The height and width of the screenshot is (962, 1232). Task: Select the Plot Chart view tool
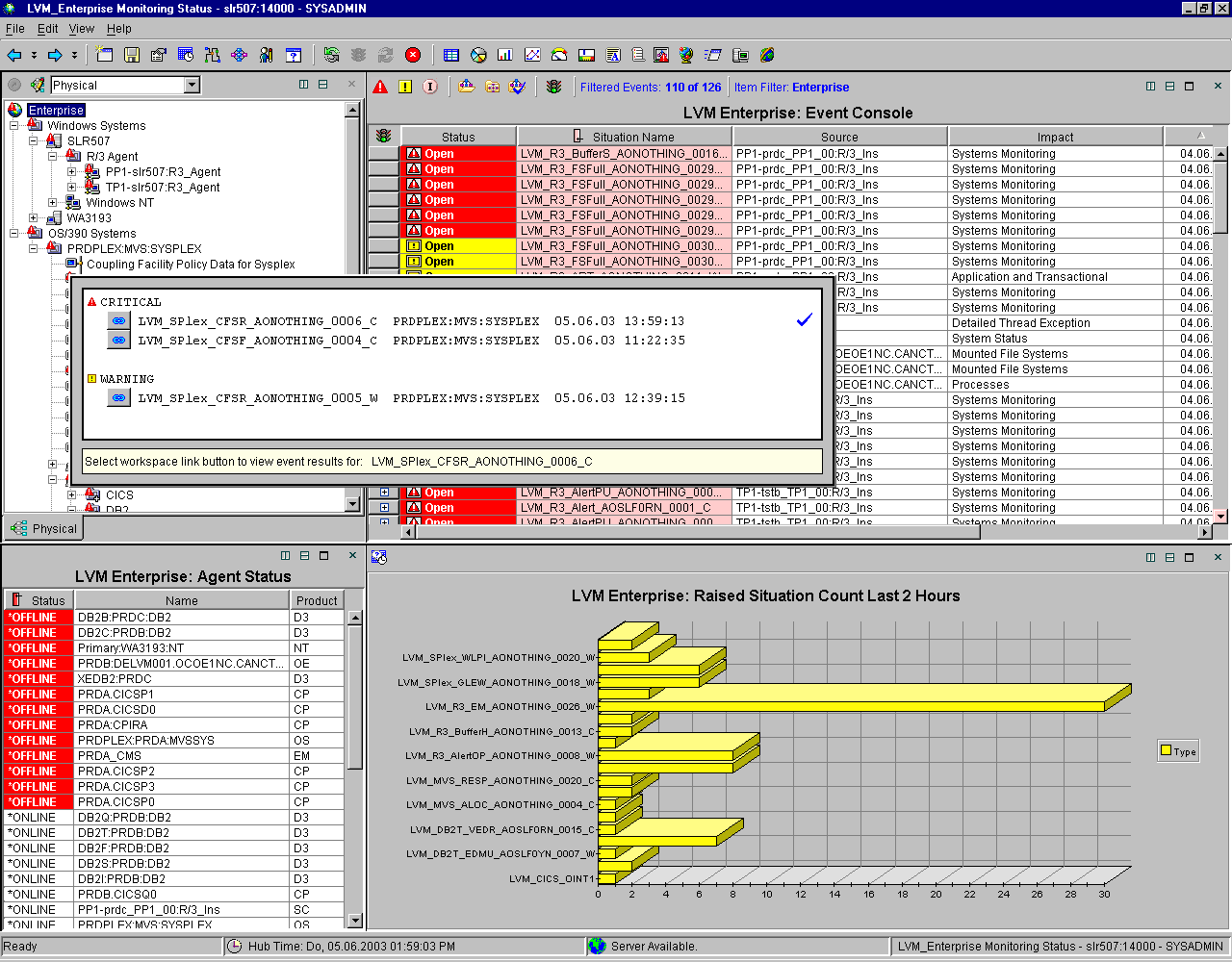[532, 55]
